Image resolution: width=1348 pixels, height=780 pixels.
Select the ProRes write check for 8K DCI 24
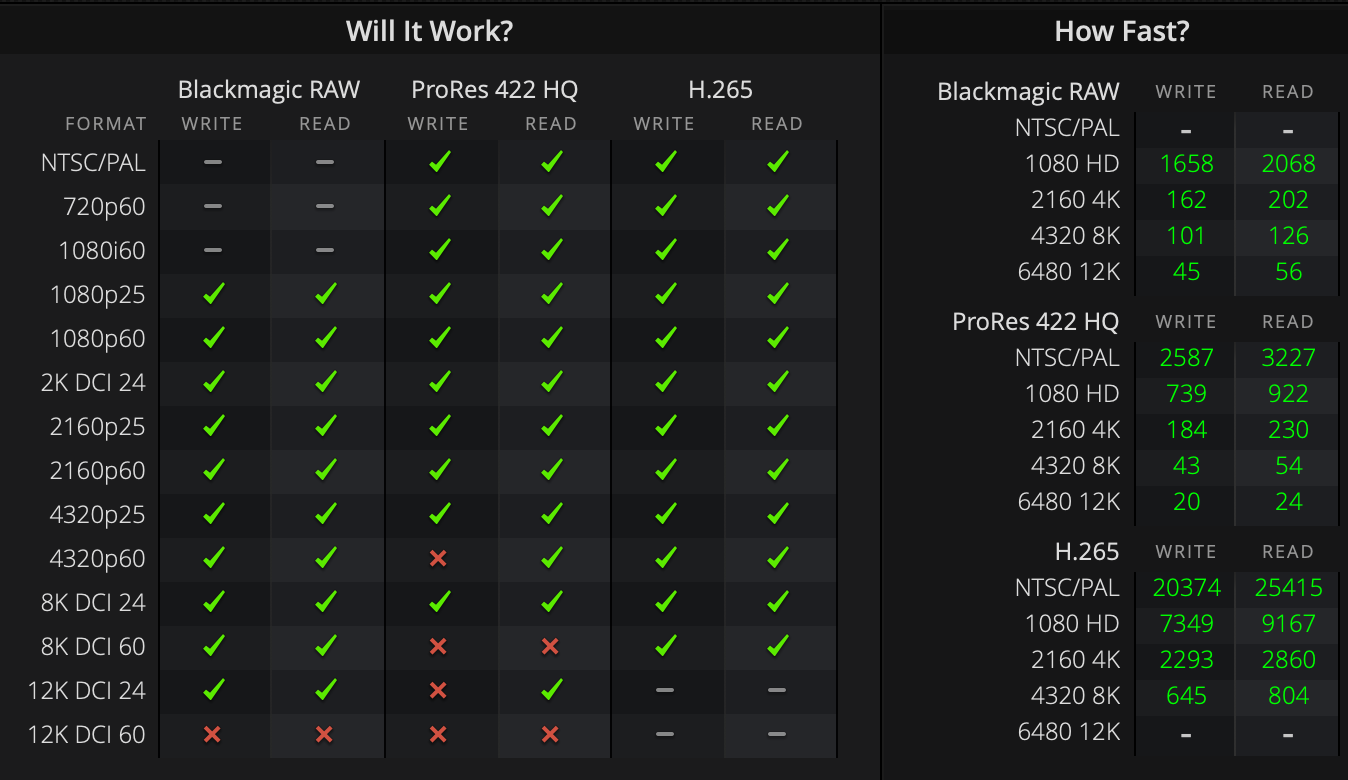(439, 602)
